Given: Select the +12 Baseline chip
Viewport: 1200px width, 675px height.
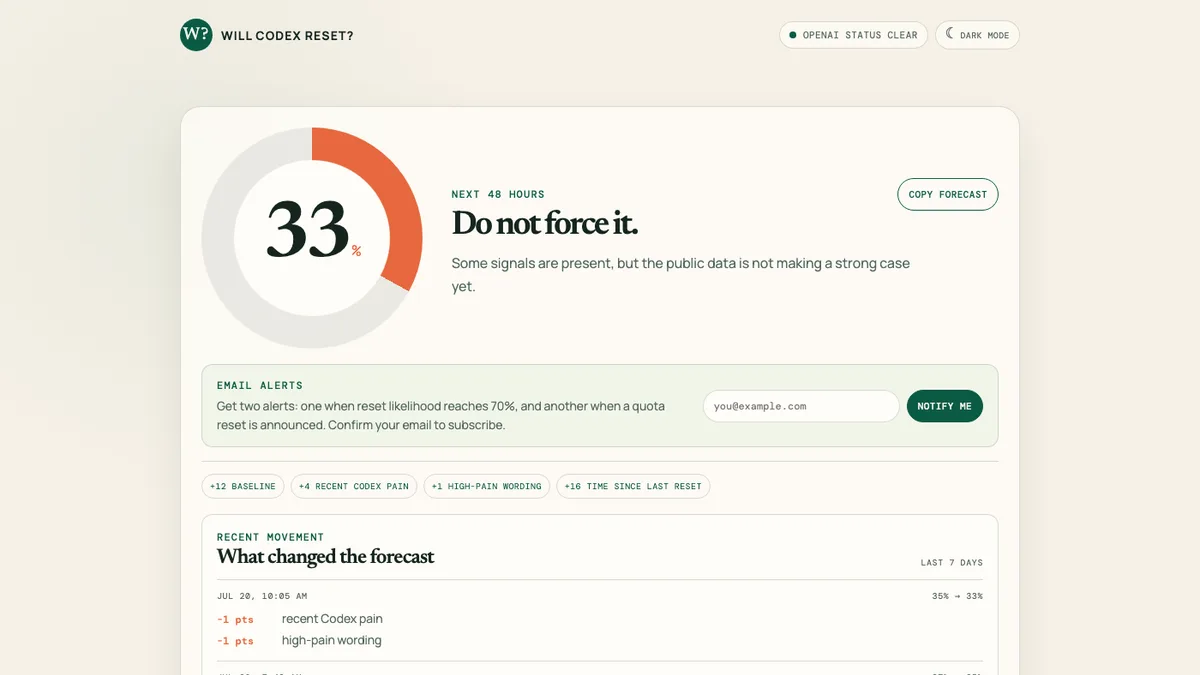Looking at the screenshot, I should click(x=243, y=486).
